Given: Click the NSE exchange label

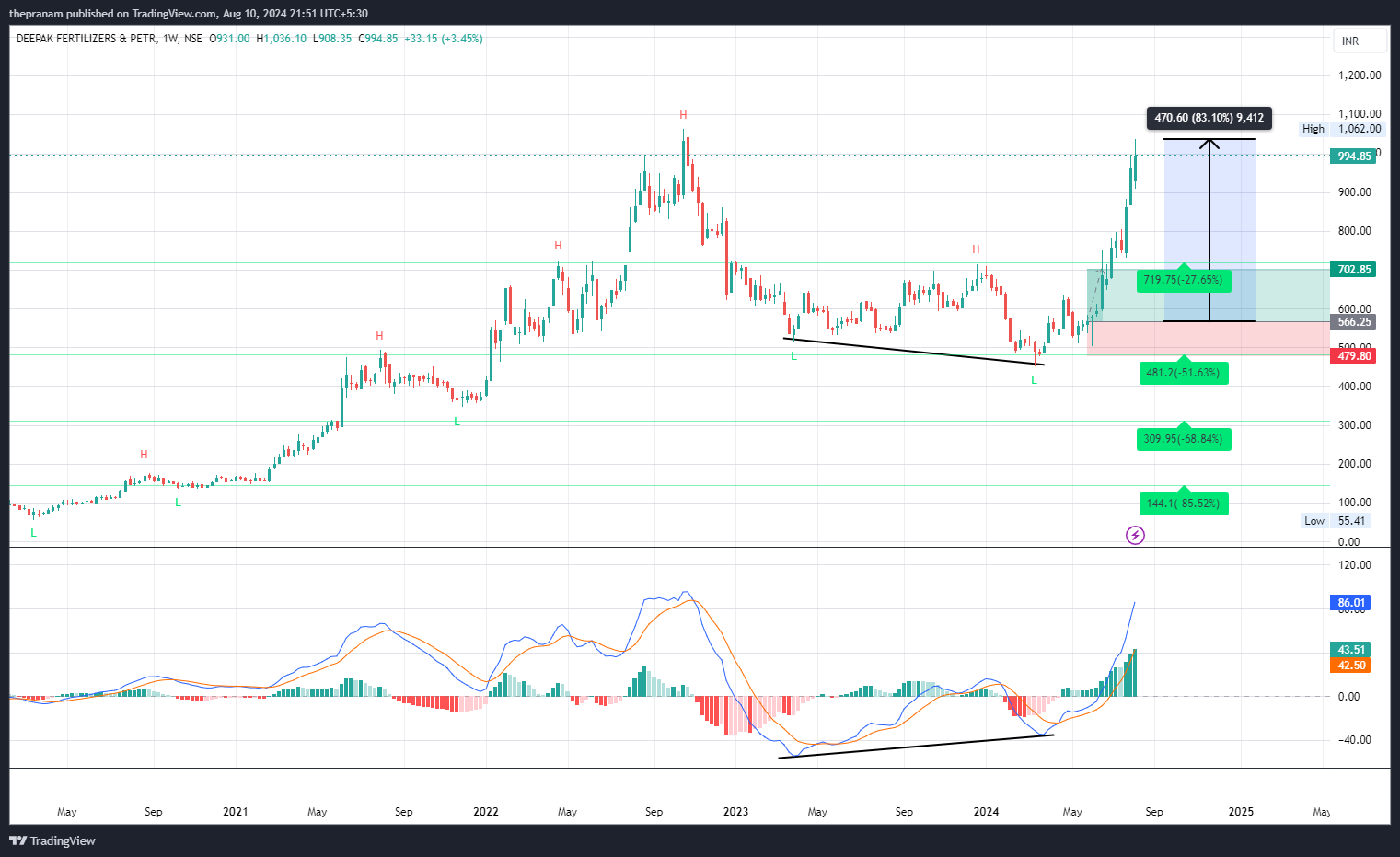Looking at the screenshot, I should coord(193,39).
